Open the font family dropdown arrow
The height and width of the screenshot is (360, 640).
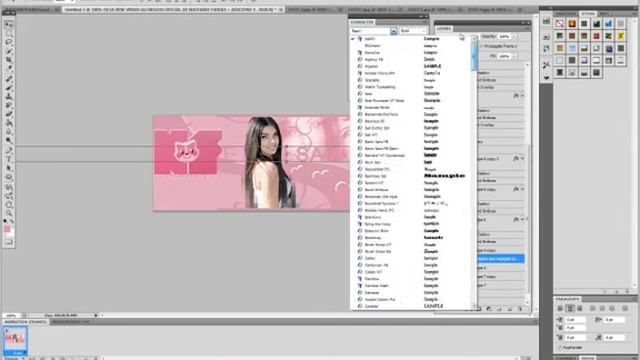tap(393, 31)
